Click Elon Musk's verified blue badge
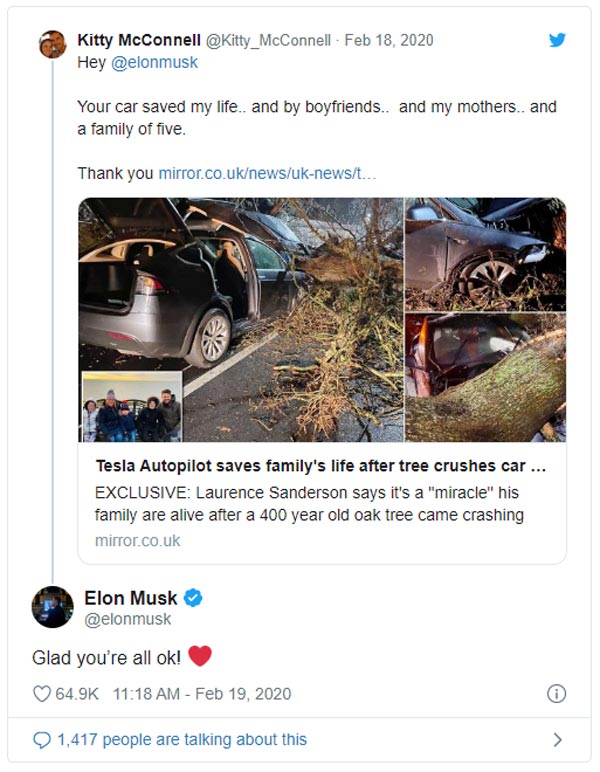 coord(194,598)
